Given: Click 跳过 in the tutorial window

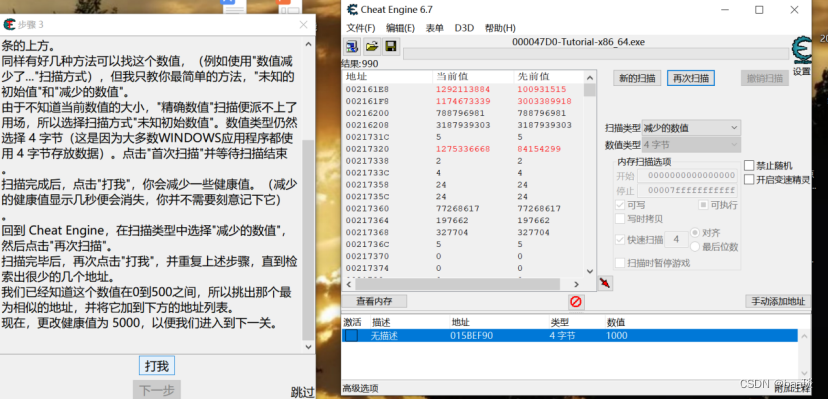Looking at the screenshot, I should point(302,392).
